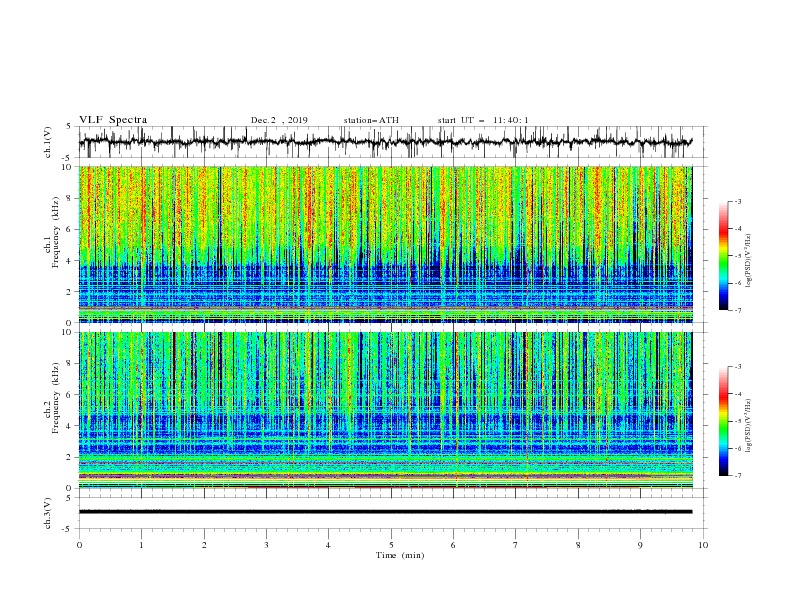Image resolution: width=792 pixels, height=612 pixels.
Task: Click the ch.1(V) waveform axis label
Action: point(48,142)
